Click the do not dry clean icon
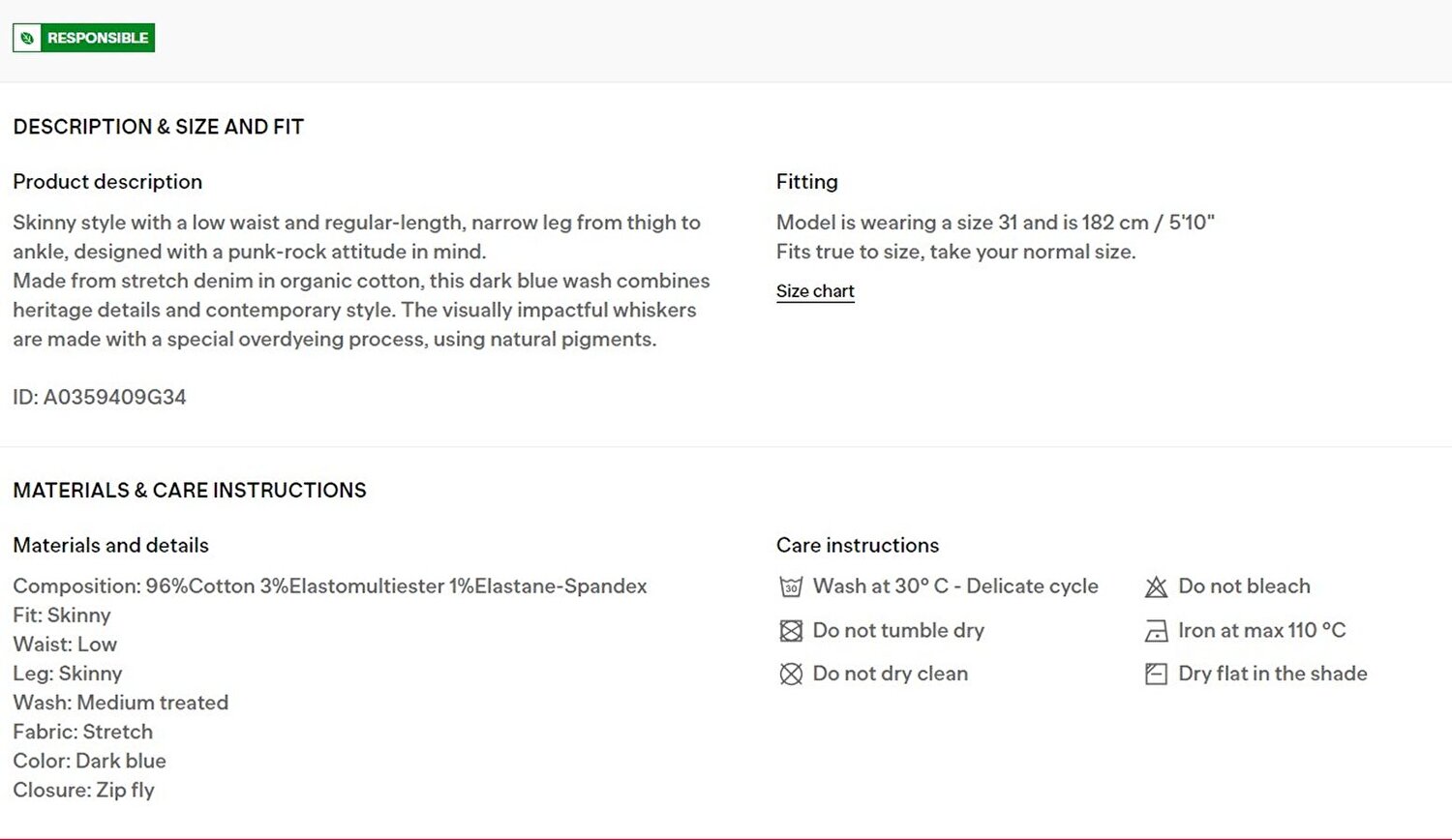 (791, 674)
